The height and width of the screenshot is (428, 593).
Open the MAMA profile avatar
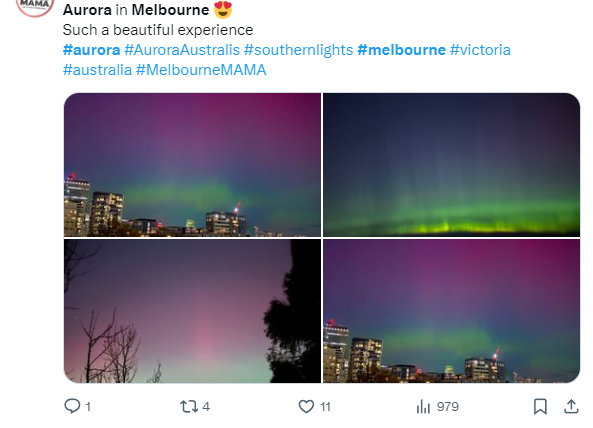pos(35,6)
